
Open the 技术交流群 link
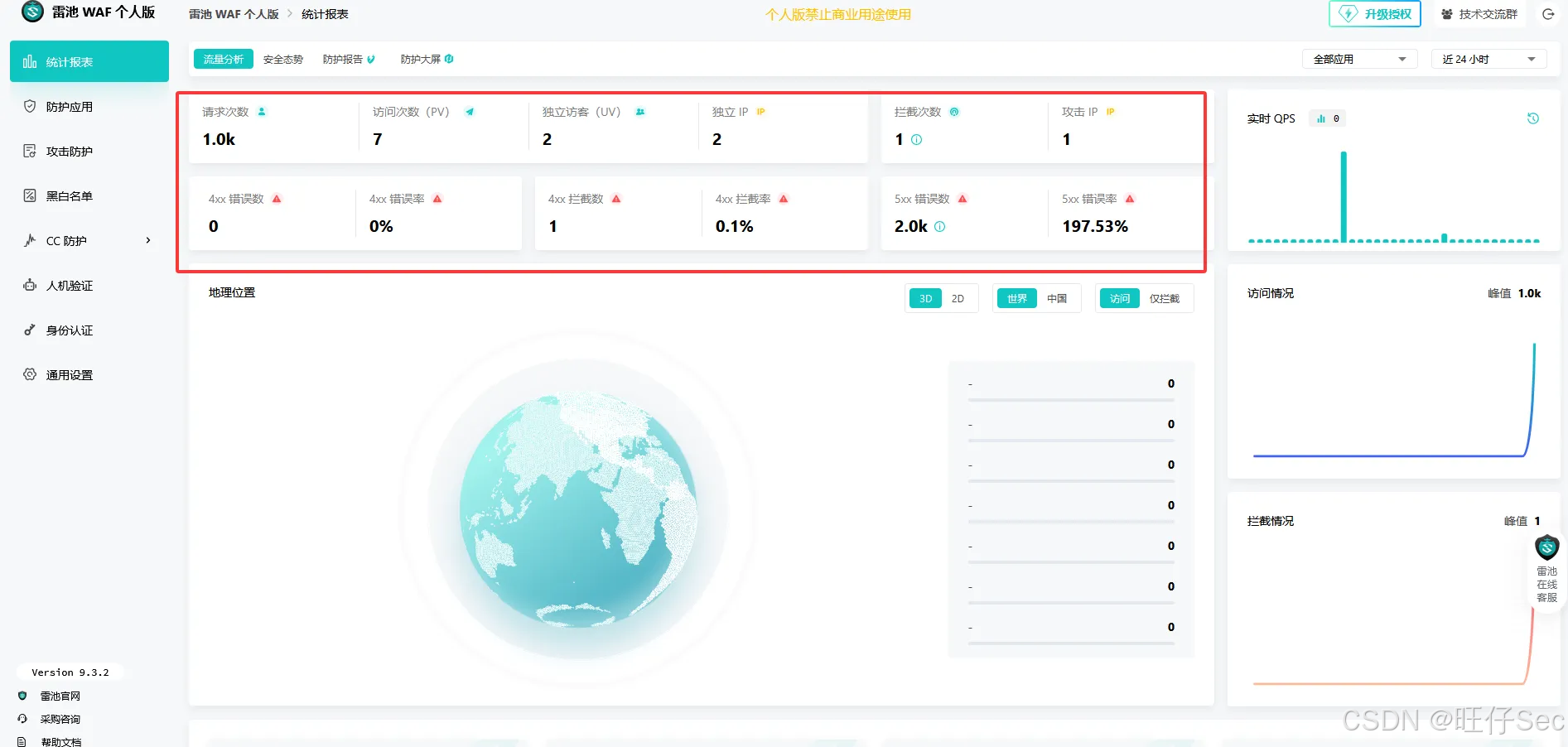click(x=1479, y=14)
